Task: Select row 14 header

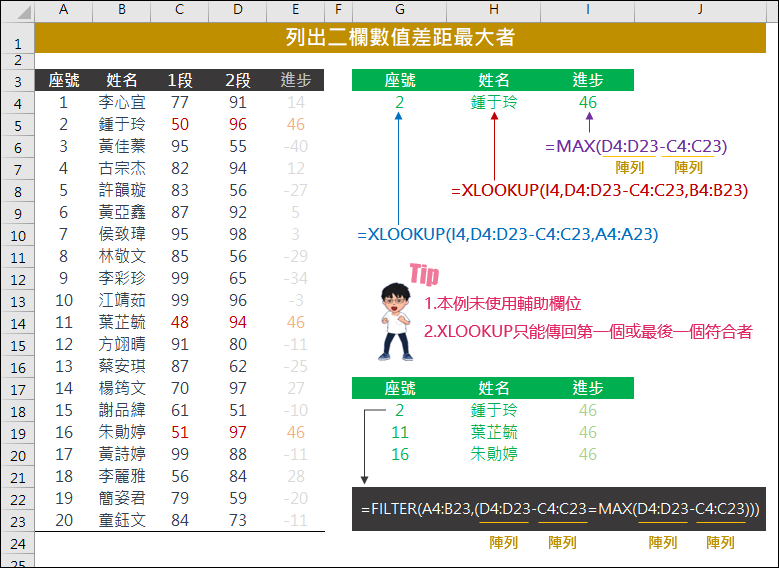Action: pyautogui.click(x=18, y=324)
